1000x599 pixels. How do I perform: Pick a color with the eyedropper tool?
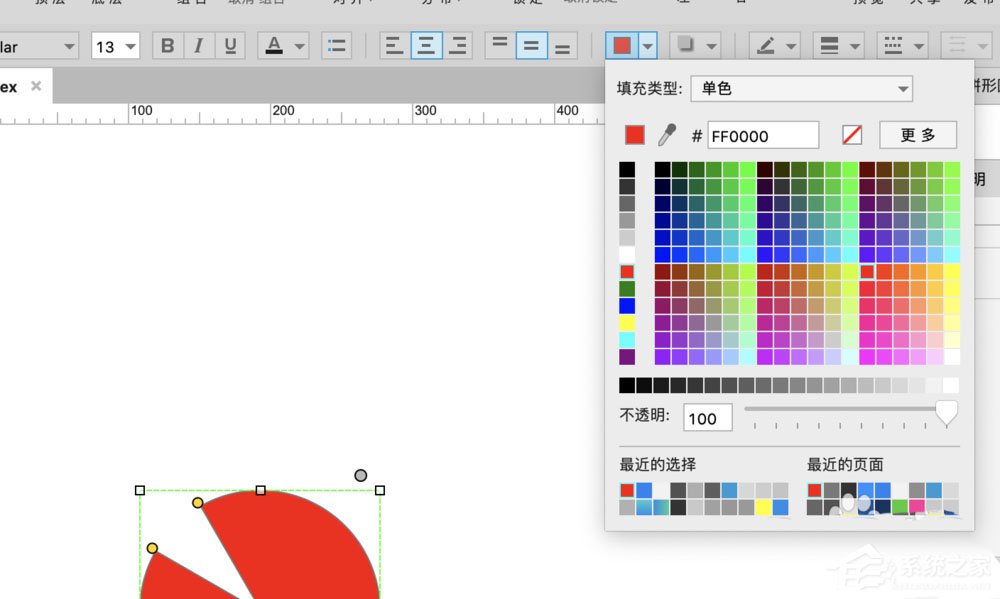coord(666,135)
